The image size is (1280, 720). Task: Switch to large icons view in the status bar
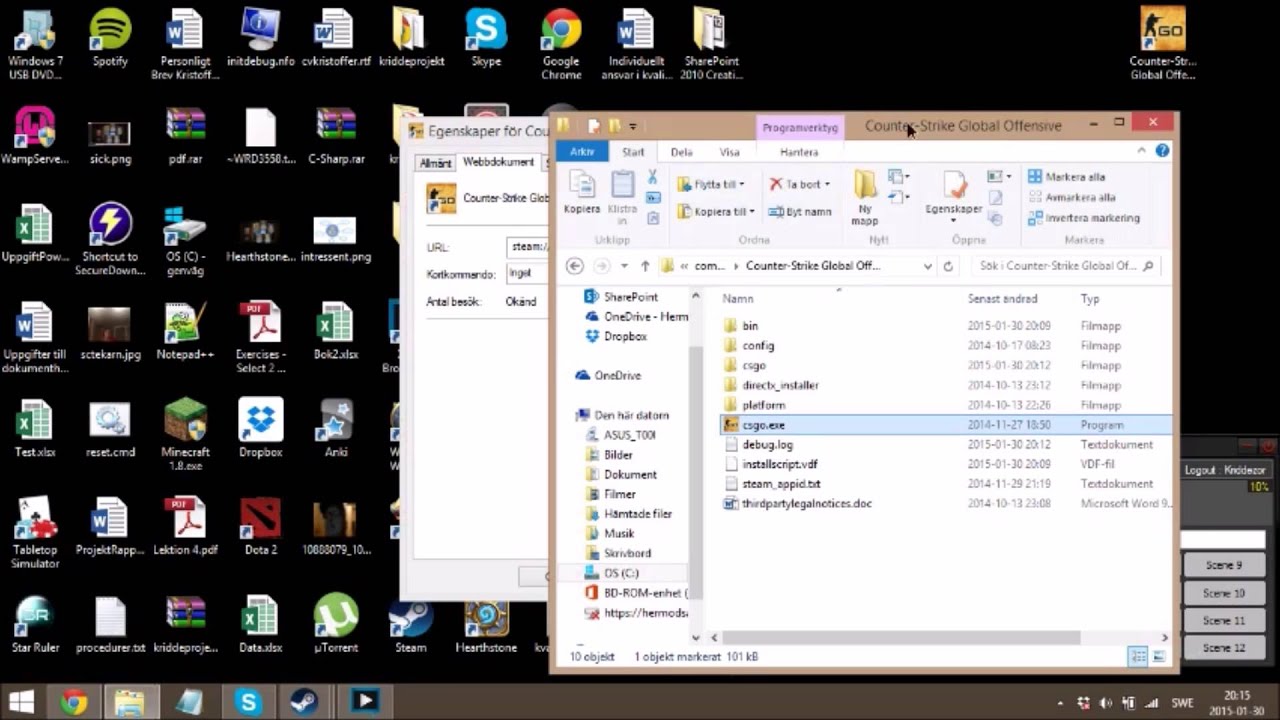1159,657
